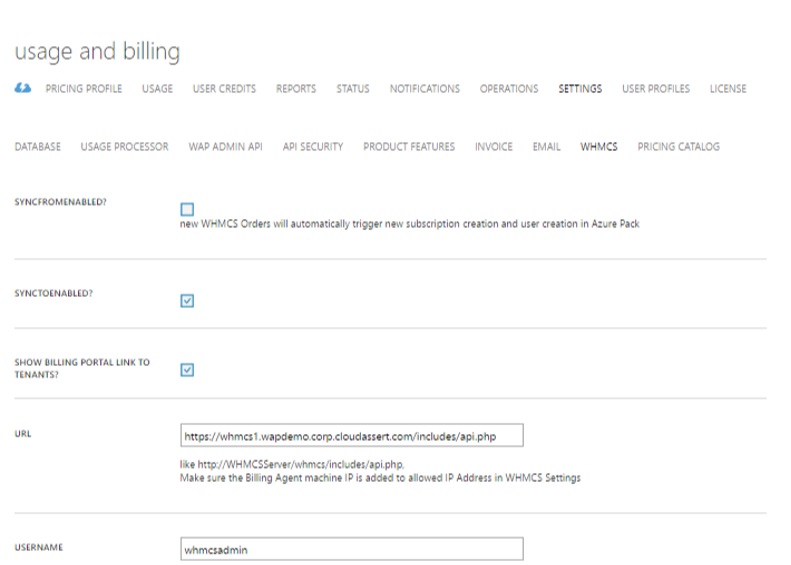Open the WAP Admin API sub-tab
791x565 pixels.
pyautogui.click(x=225, y=147)
